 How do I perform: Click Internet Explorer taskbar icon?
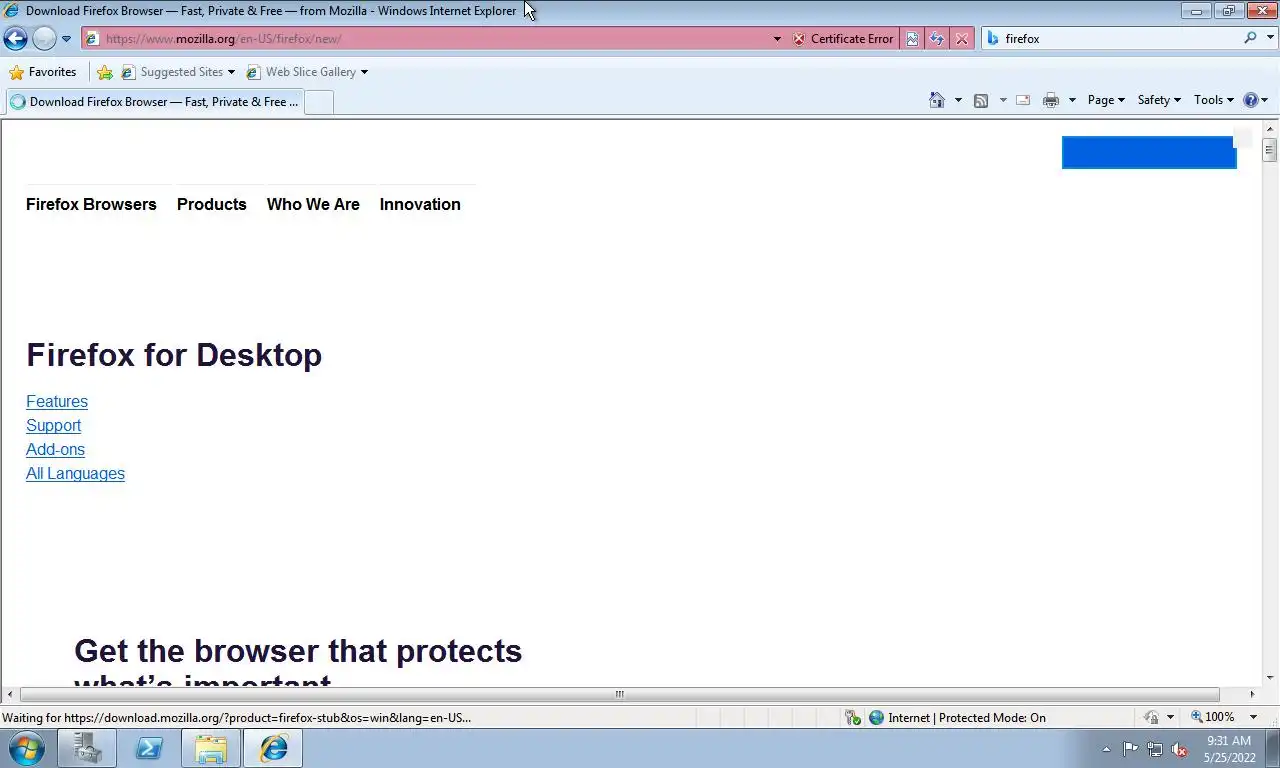tap(273, 748)
